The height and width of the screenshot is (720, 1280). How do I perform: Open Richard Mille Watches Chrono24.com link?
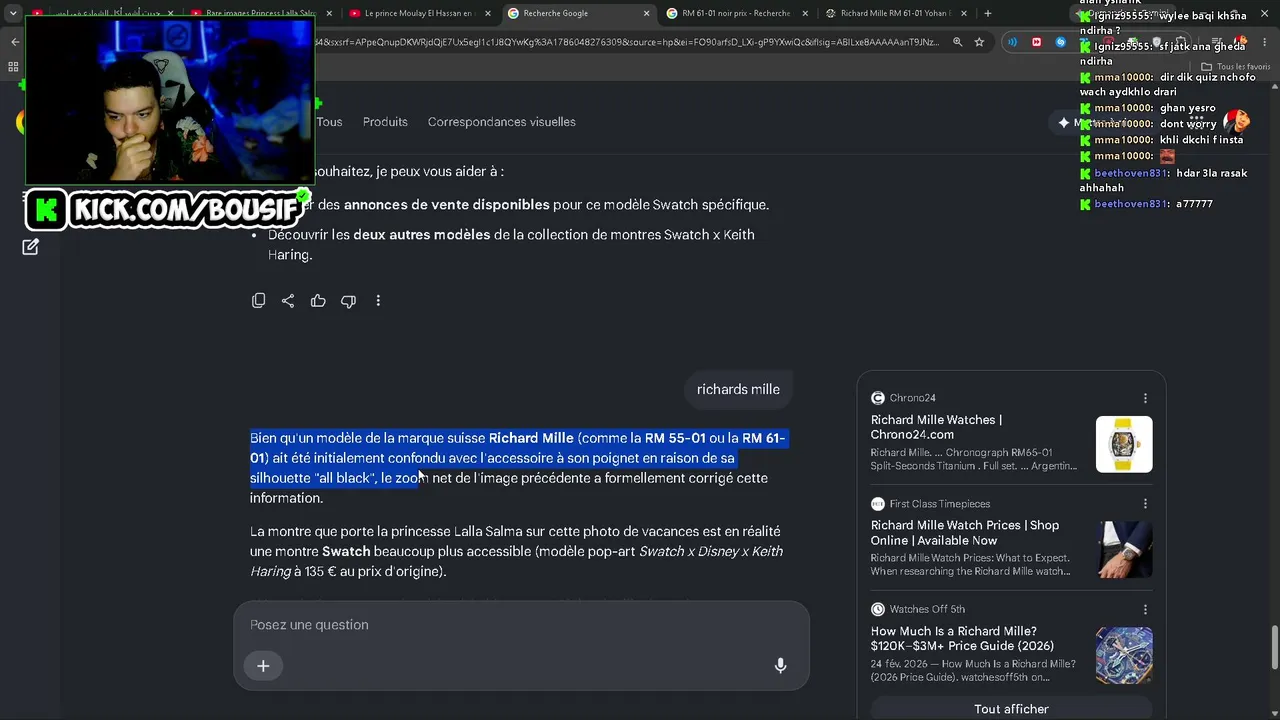point(936,427)
